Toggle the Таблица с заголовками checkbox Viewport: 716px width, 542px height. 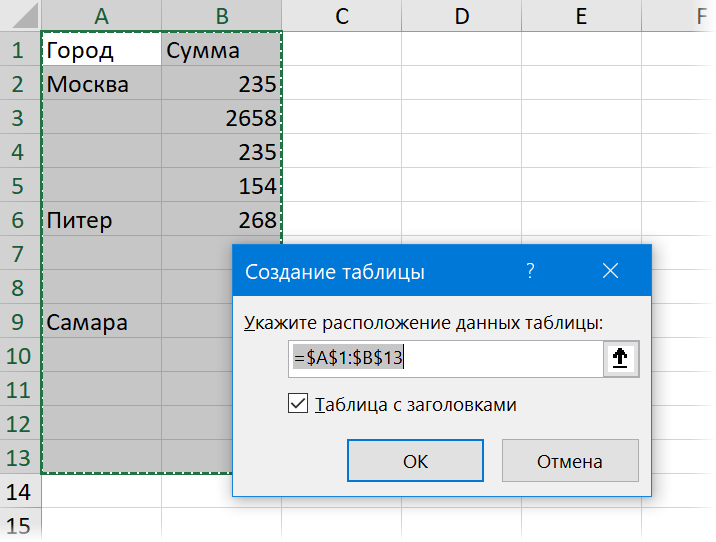[298, 404]
